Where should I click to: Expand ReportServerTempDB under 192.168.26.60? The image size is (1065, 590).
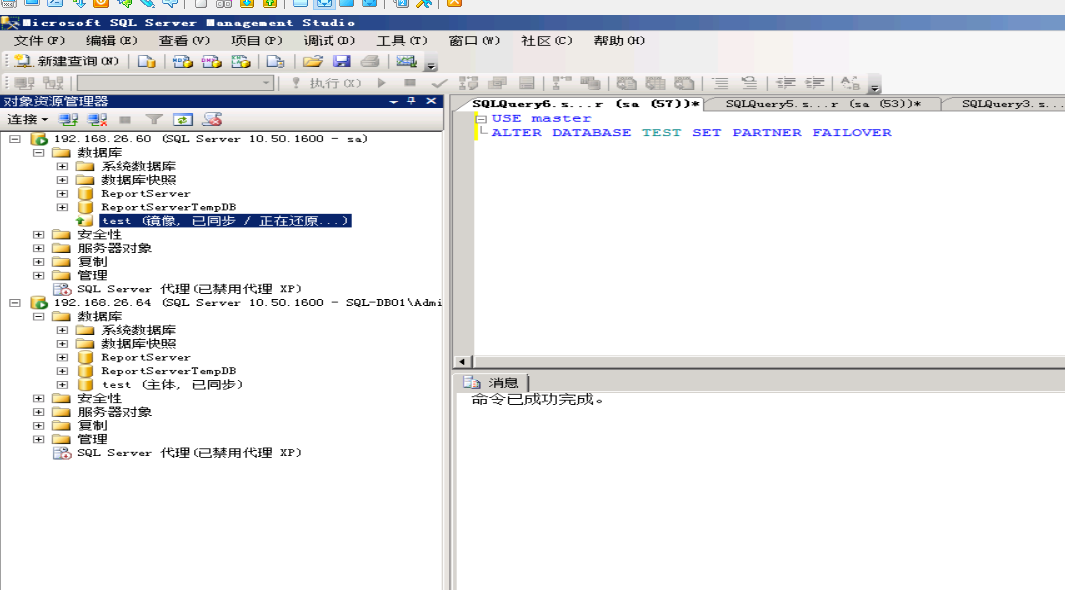(62, 207)
